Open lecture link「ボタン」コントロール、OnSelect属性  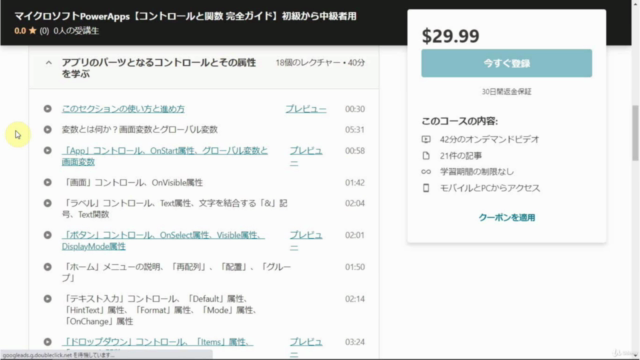tap(163, 240)
